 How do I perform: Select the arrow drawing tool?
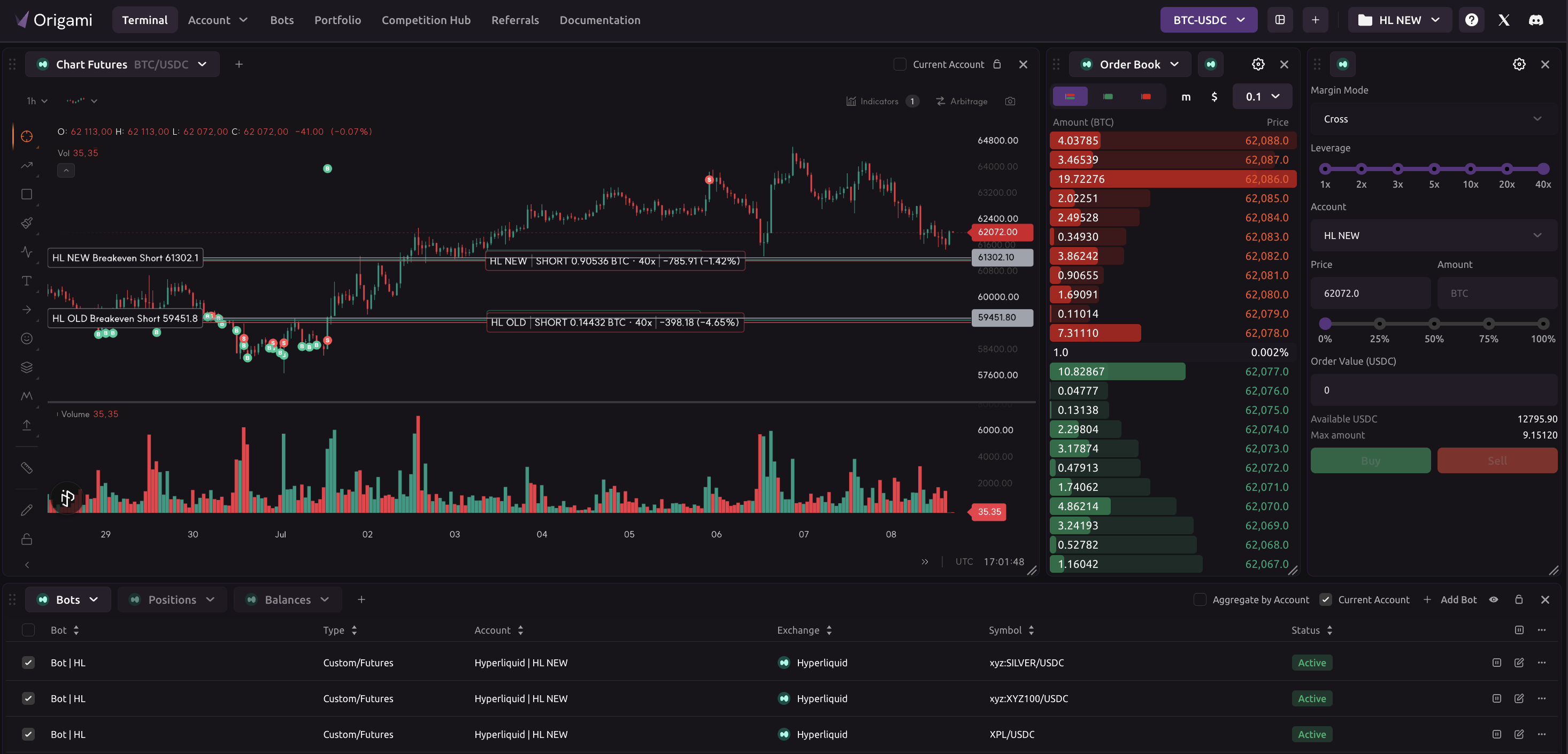[x=27, y=310]
